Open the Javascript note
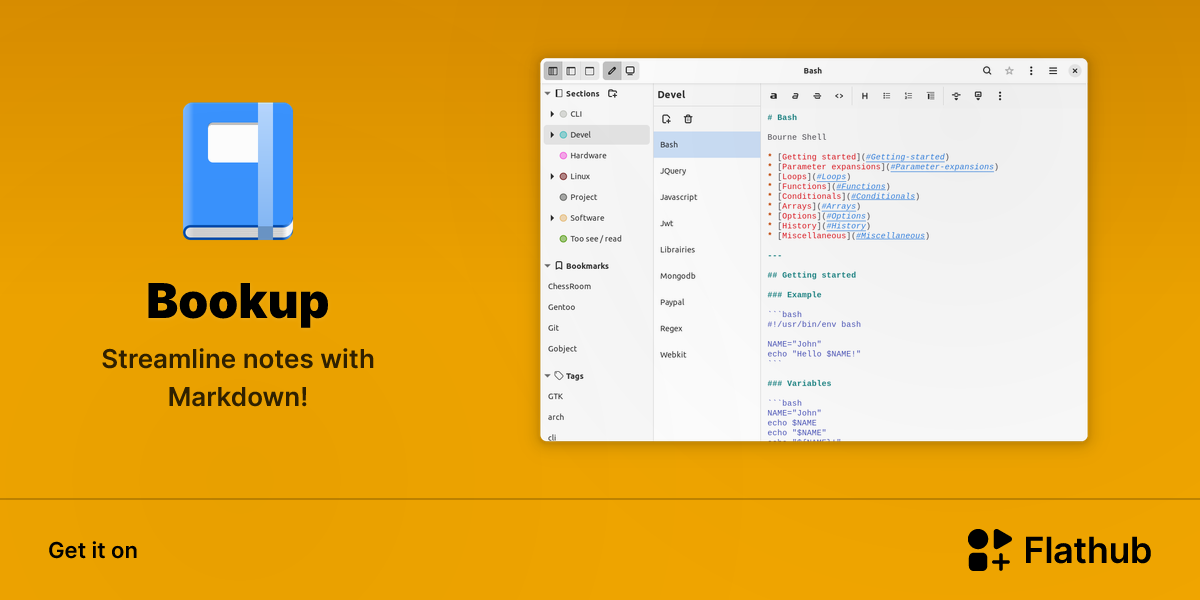Image resolution: width=1200 pixels, height=600 pixels. pyautogui.click(x=707, y=197)
